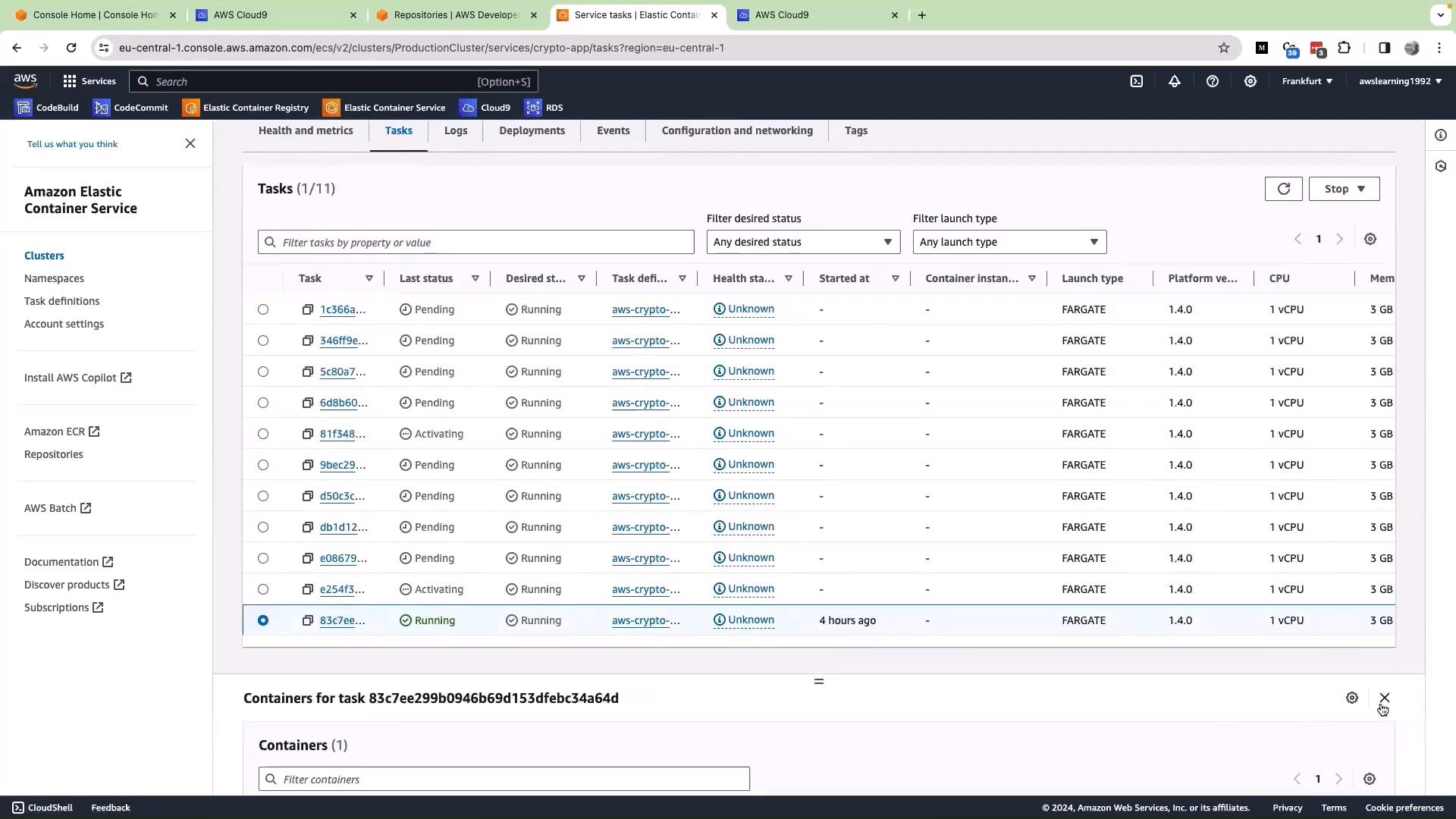Open Install AWS Copilot external link

[77, 378]
